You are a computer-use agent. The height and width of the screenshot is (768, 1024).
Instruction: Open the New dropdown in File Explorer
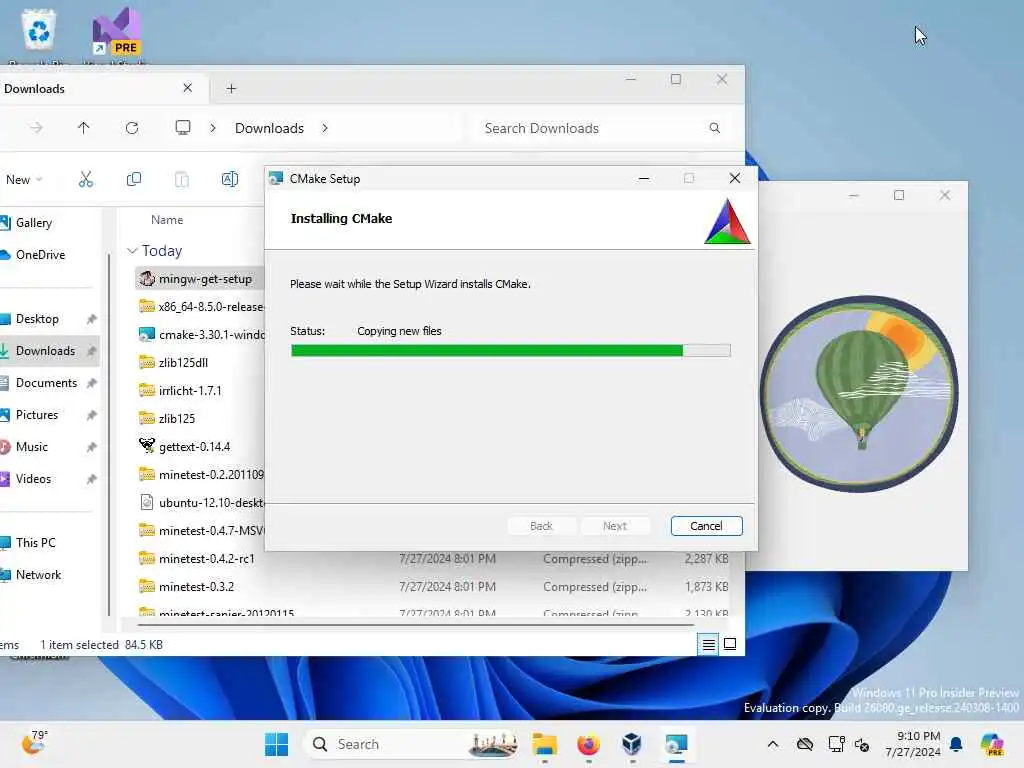click(x=24, y=180)
